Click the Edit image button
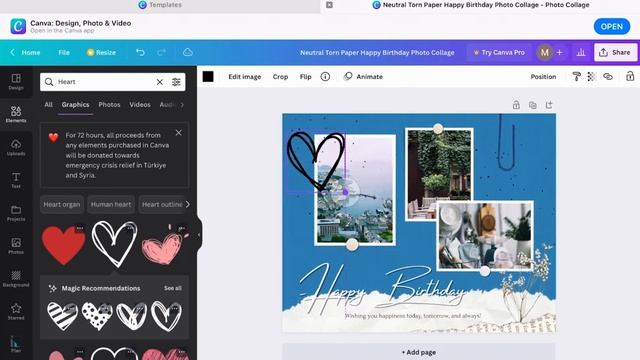Image resolution: width=640 pixels, height=360 pixels. tap(244, 76)
